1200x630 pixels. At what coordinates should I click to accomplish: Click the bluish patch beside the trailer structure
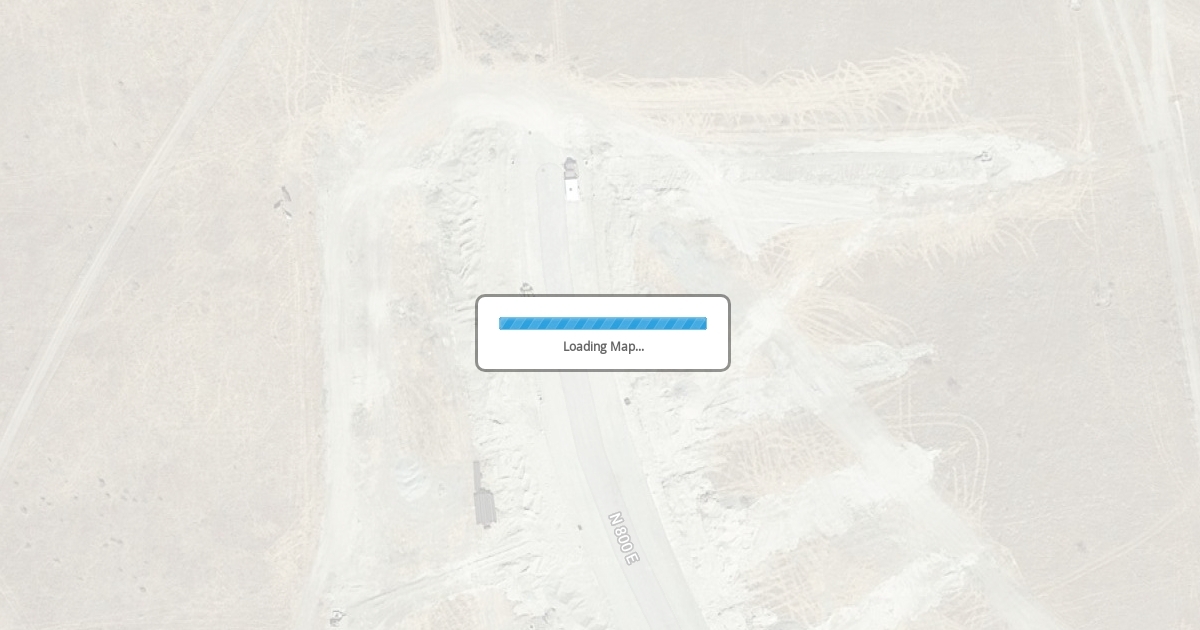click(x=411, y=478)
